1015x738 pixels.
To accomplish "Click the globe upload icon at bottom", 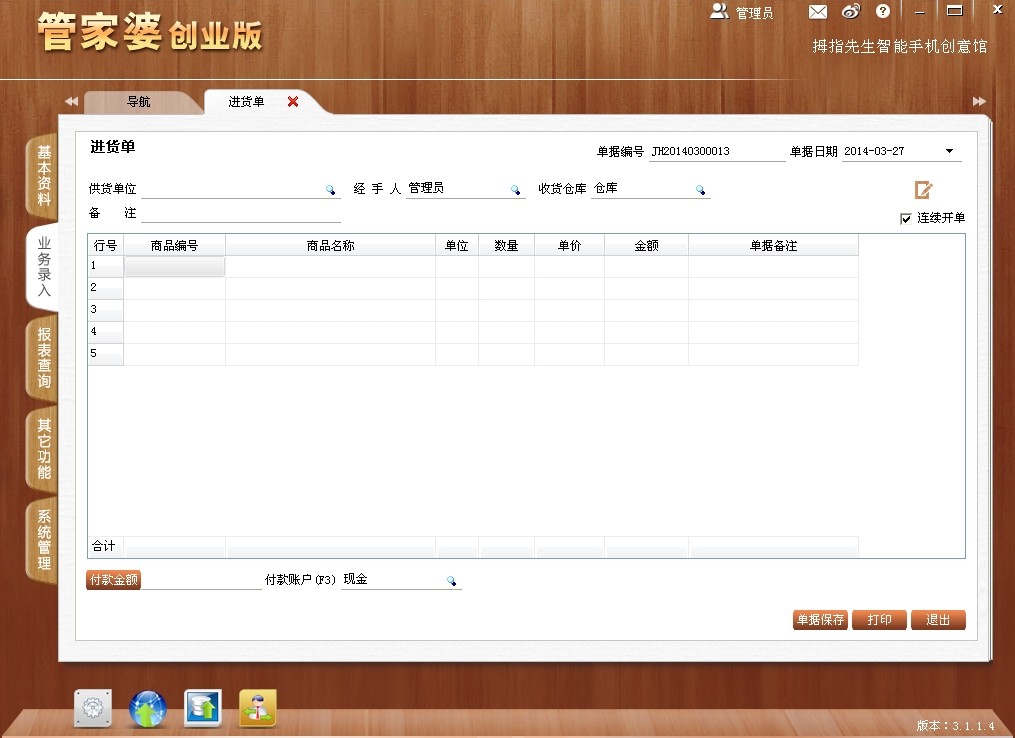I will pos(148,708).
